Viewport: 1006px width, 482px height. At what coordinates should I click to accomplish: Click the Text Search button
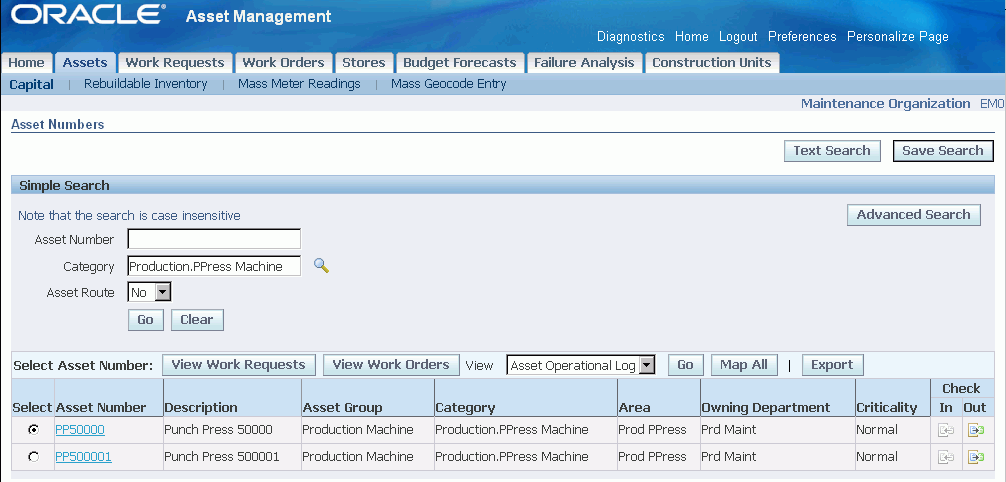832,151
